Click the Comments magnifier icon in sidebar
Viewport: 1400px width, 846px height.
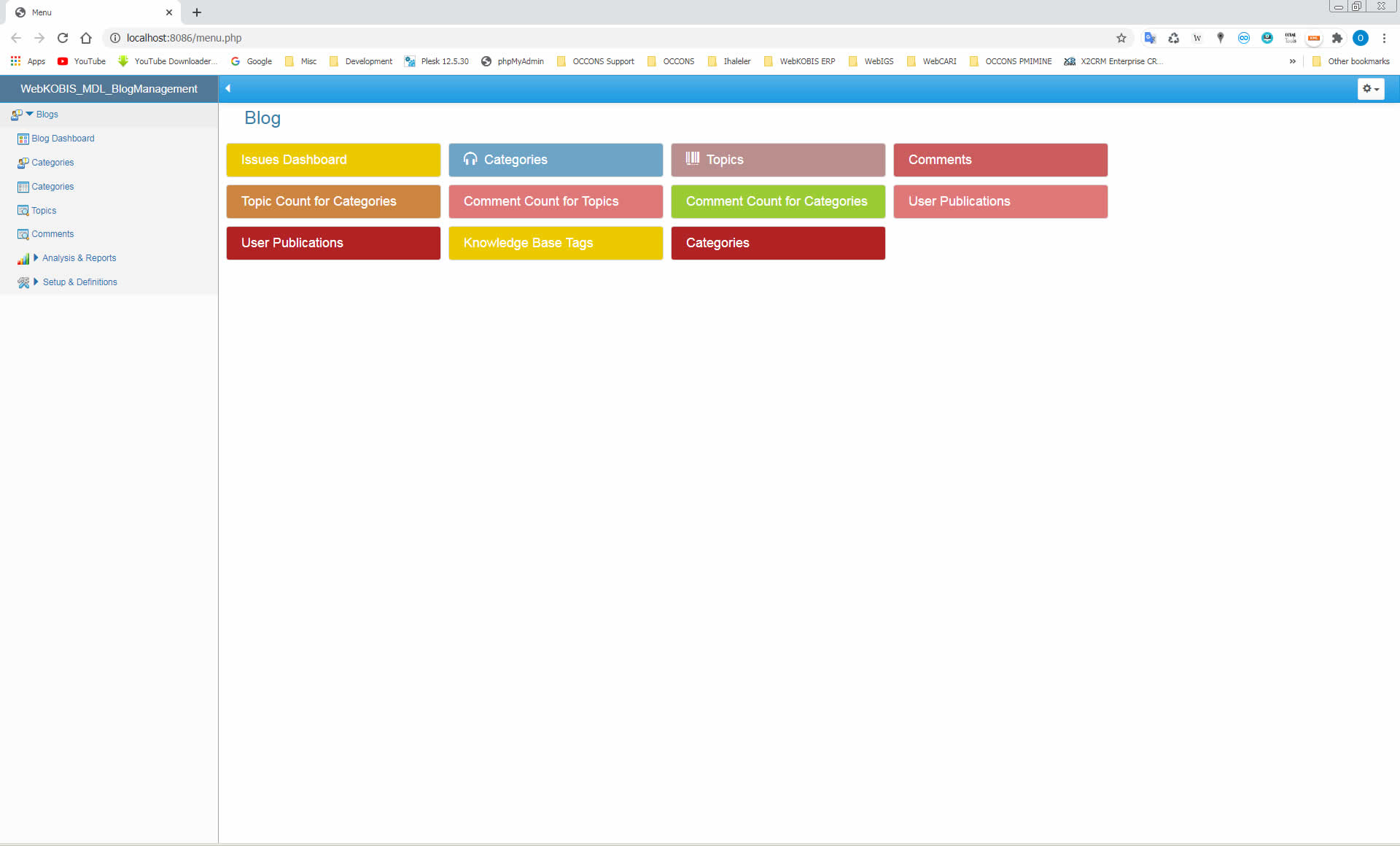coord(23,234)
